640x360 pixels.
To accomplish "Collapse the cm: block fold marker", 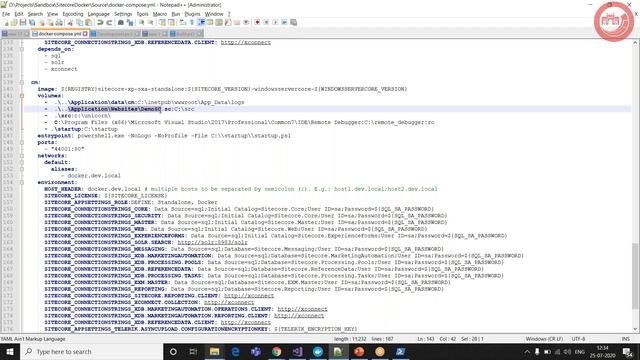I will point(22,82).
